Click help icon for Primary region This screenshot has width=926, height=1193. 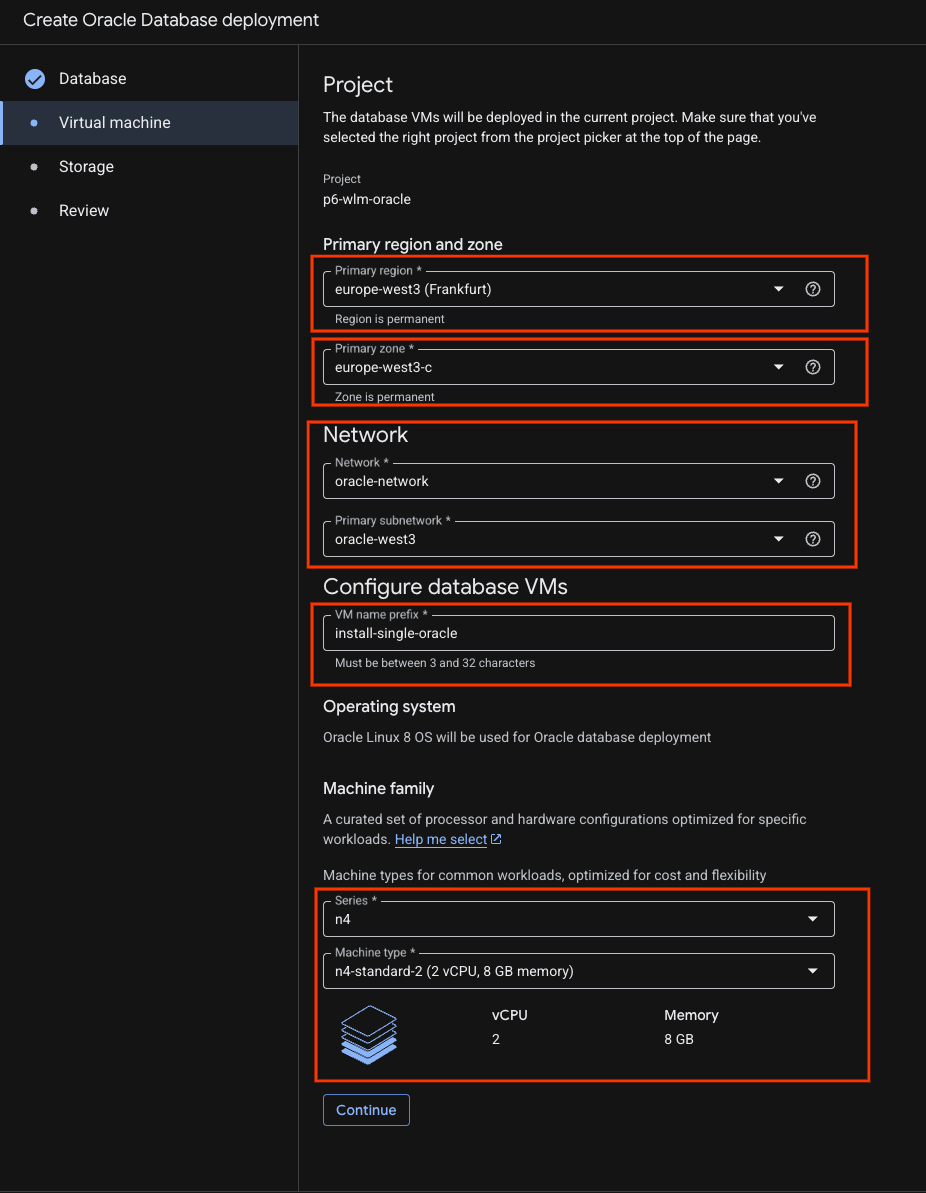[x=813, y=289]
